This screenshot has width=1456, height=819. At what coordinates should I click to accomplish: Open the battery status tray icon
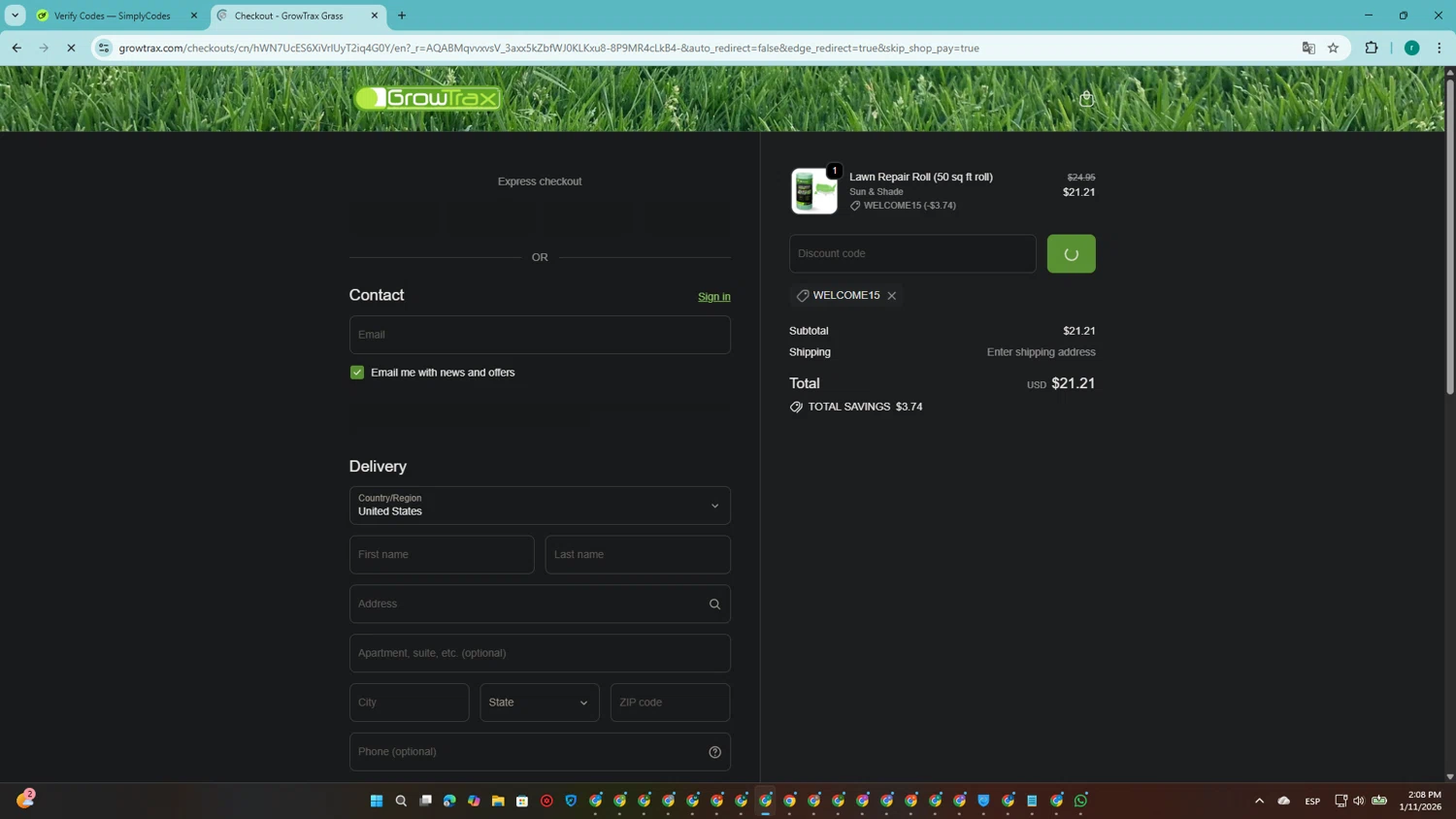1378,801
